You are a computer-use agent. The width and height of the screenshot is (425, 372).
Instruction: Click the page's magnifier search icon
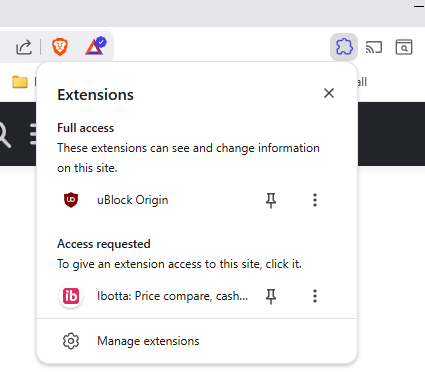point(4,135)
